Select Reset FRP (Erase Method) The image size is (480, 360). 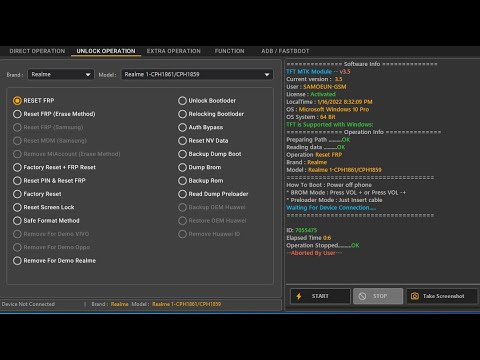pyautogui.click(x=54, y=114)
